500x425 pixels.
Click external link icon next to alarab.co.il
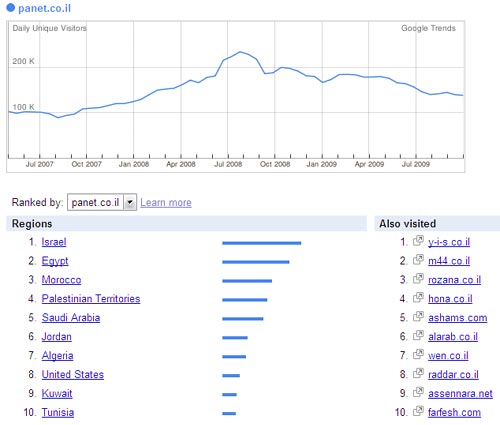tap(418, 335)
